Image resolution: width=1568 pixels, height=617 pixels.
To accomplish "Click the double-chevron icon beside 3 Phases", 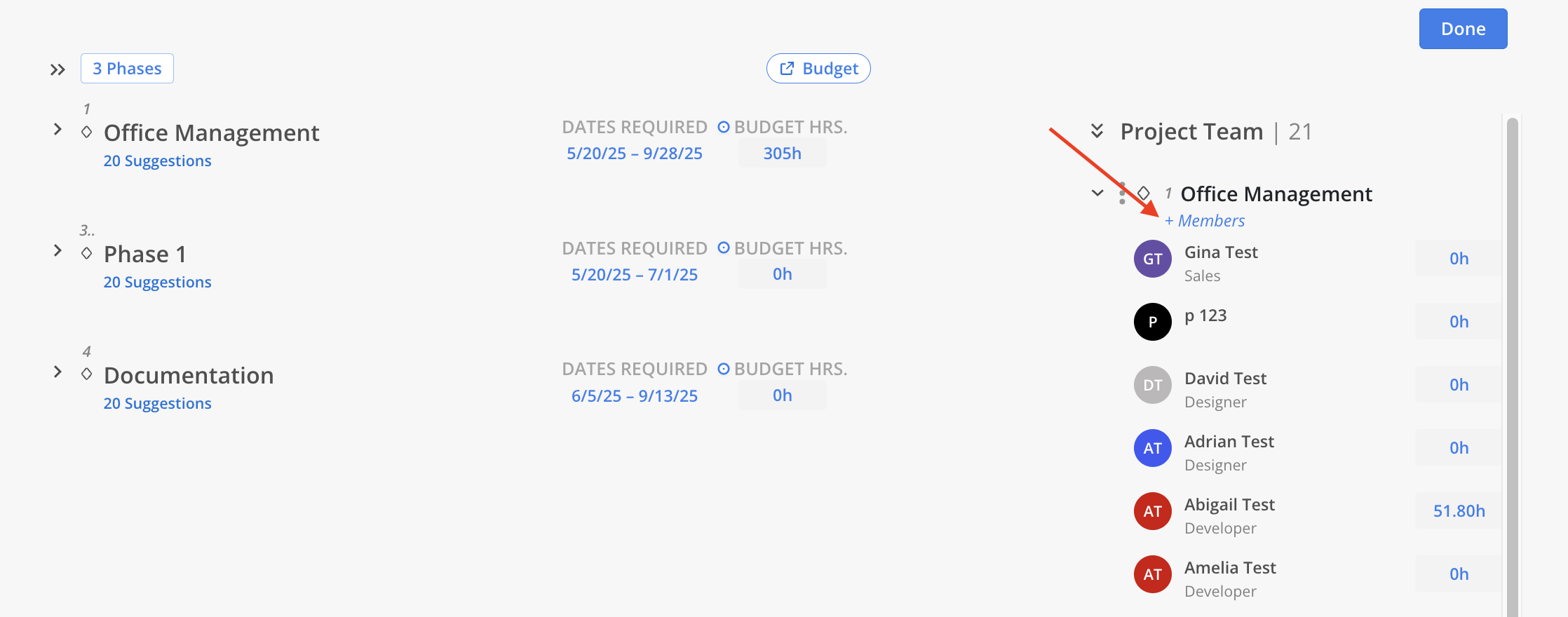I will click(x=58, y=69).
